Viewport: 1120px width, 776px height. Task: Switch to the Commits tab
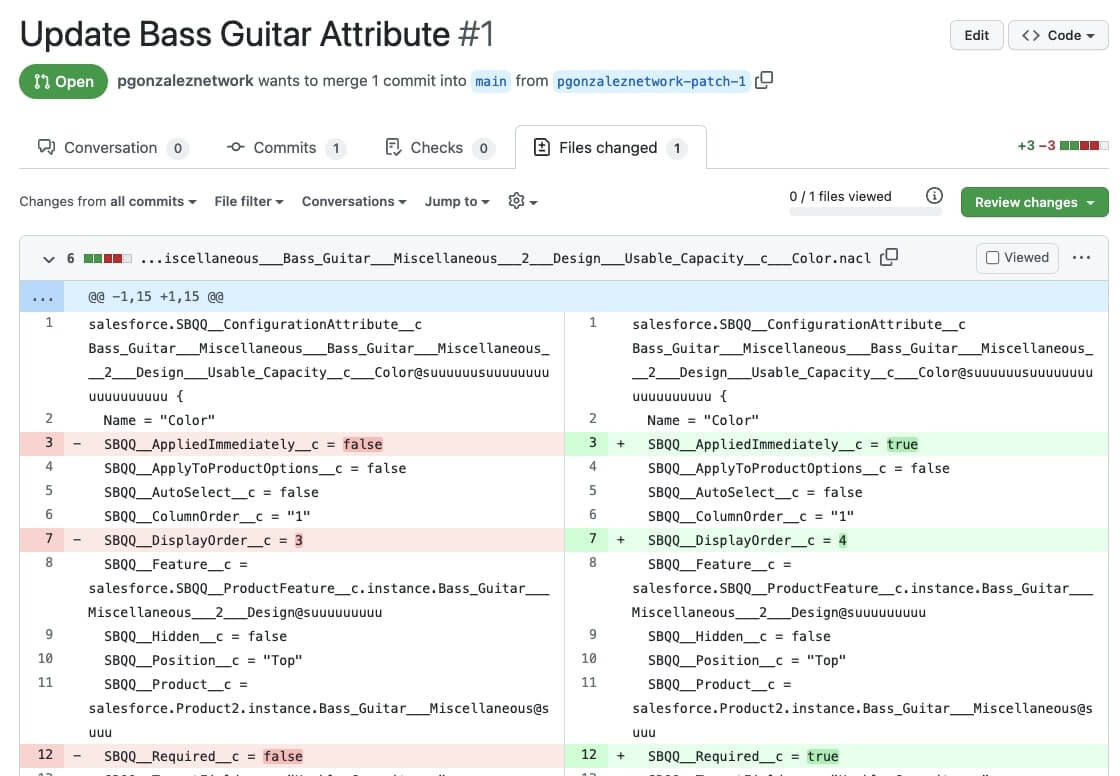(285, 148)
